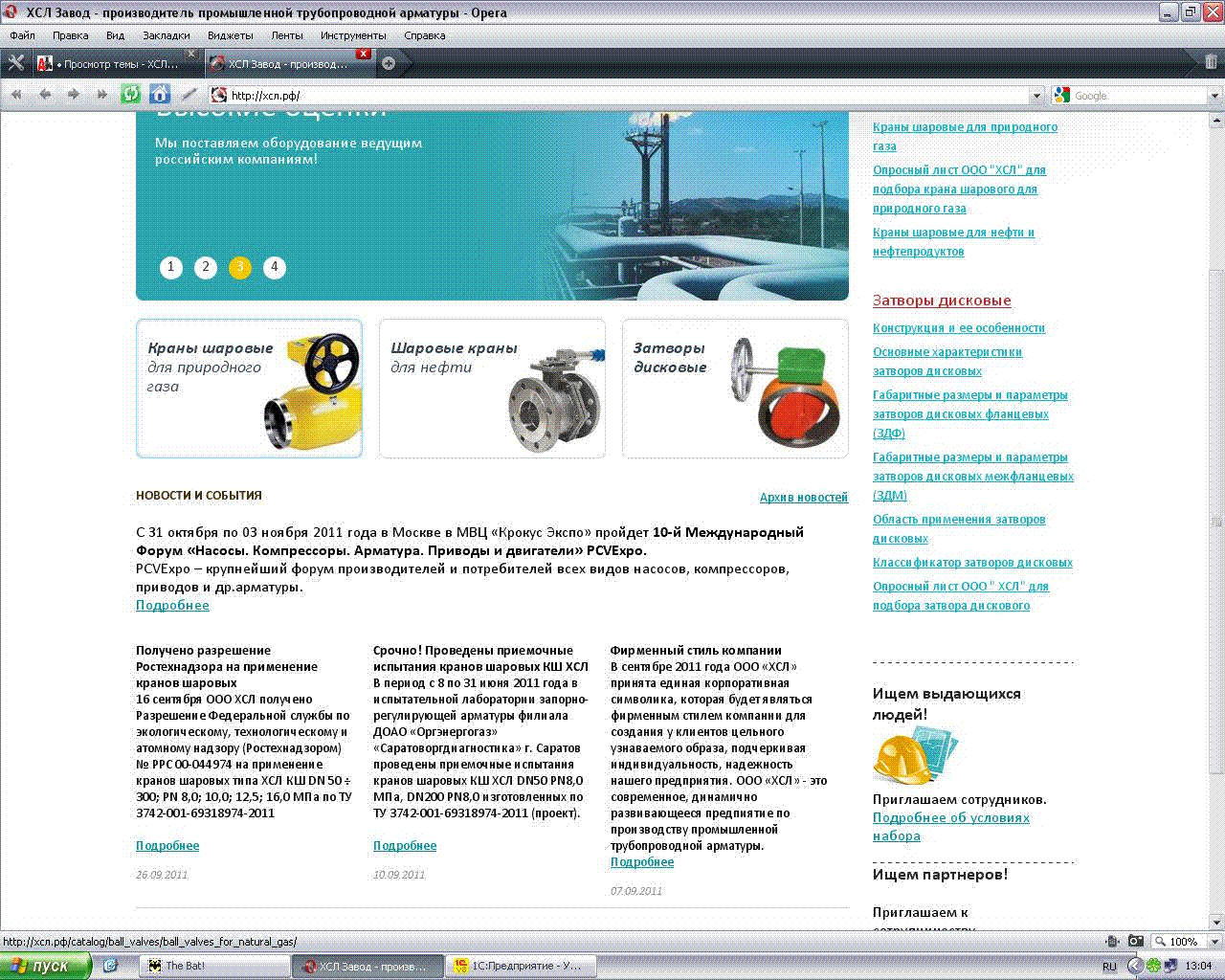Open the Google search engine dropdown arrow
Viewport: 1225px width, 980px height.
tap(1214, 96)
